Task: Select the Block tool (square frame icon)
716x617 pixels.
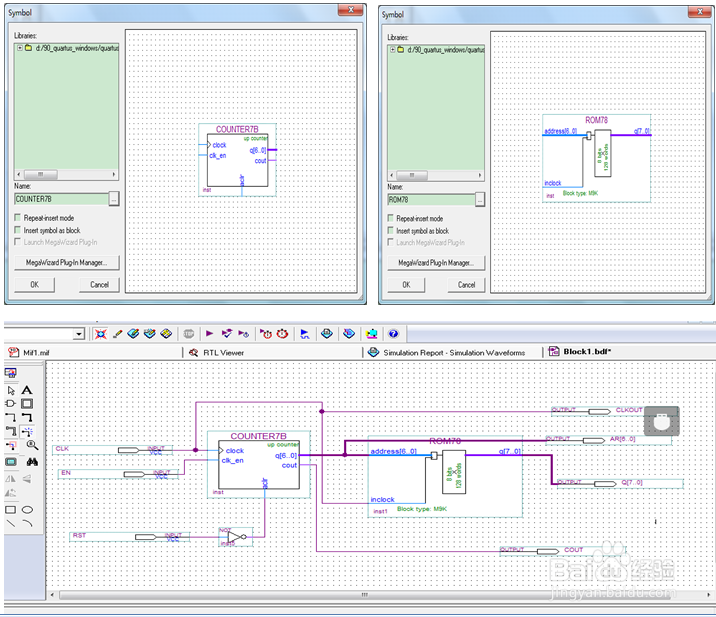Action: (x=27, y=404)
